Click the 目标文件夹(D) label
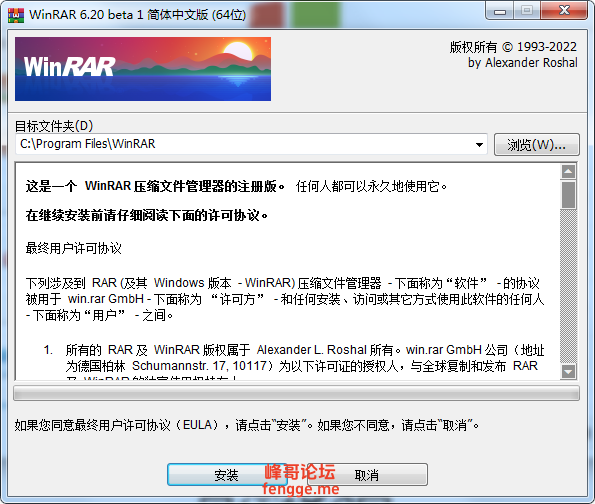Image resolution: width=595 pixels, height=504 pixels. [54, 126]
